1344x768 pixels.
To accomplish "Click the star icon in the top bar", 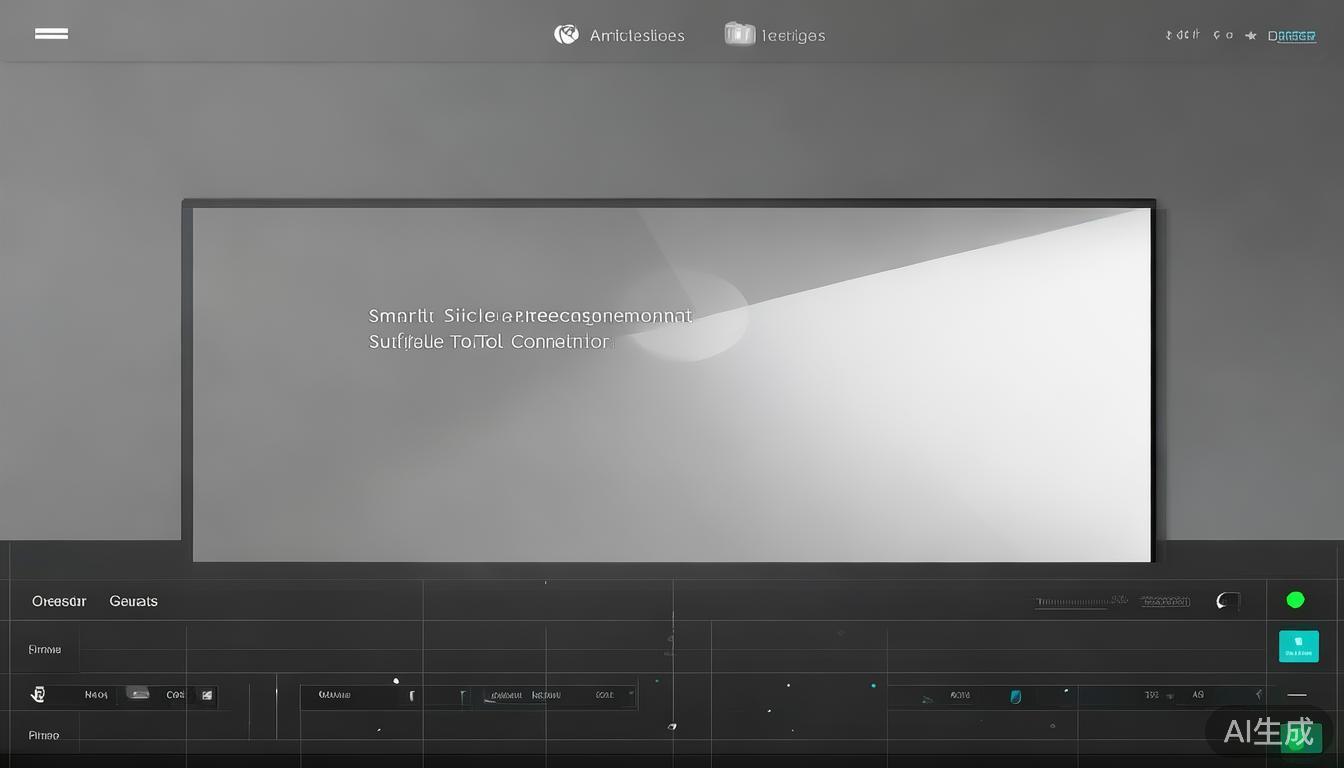I will pos(1250,36).
